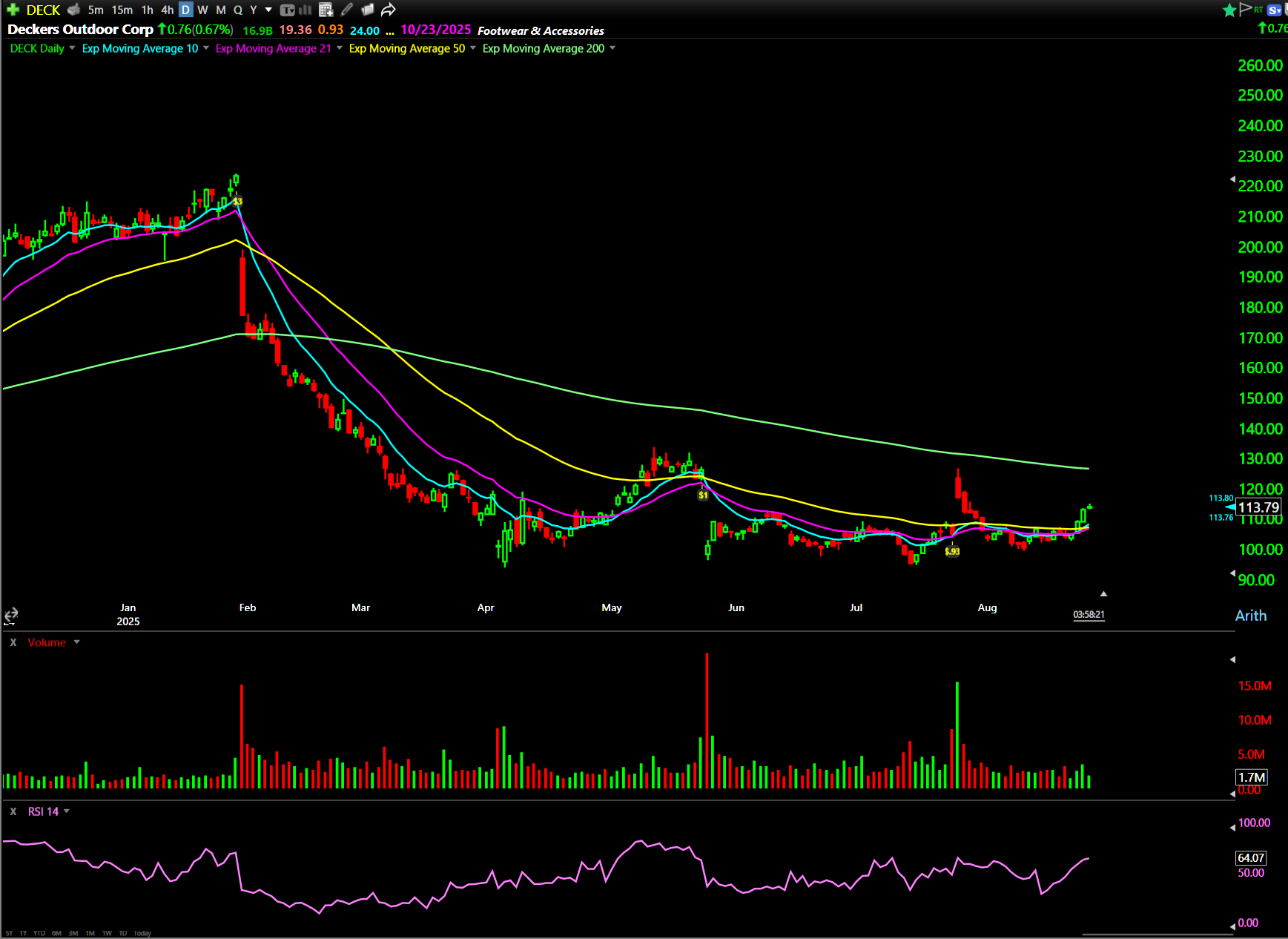Set range to 5Y at bottom left
This screenshot has height=939, width=1288.
[9, 933]
